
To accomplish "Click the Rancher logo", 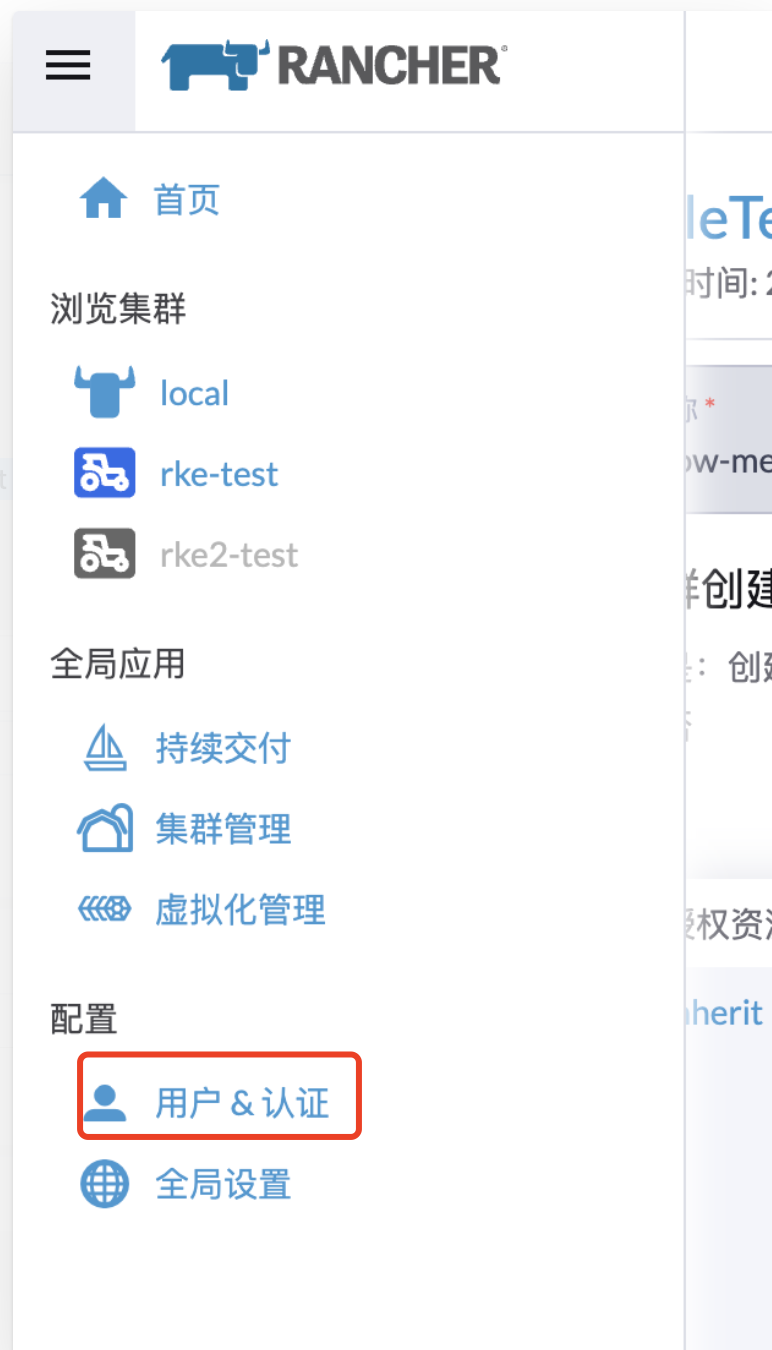I will pos(334,65).
